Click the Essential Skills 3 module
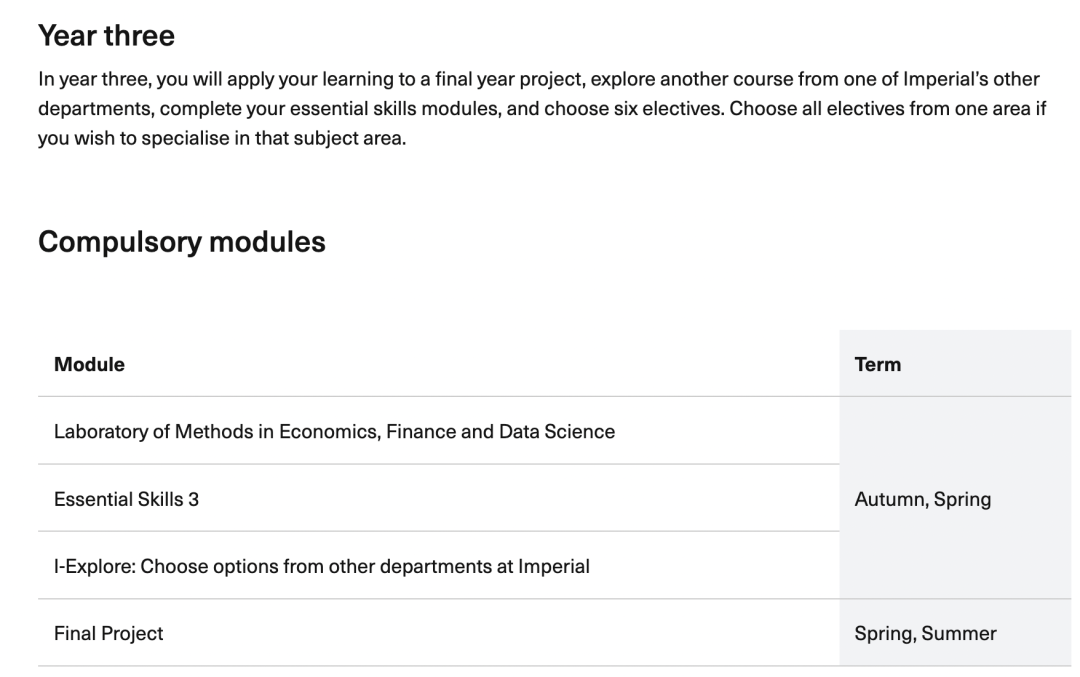The width and height of the screenshot is (1080, 677). tap(127, 499)
